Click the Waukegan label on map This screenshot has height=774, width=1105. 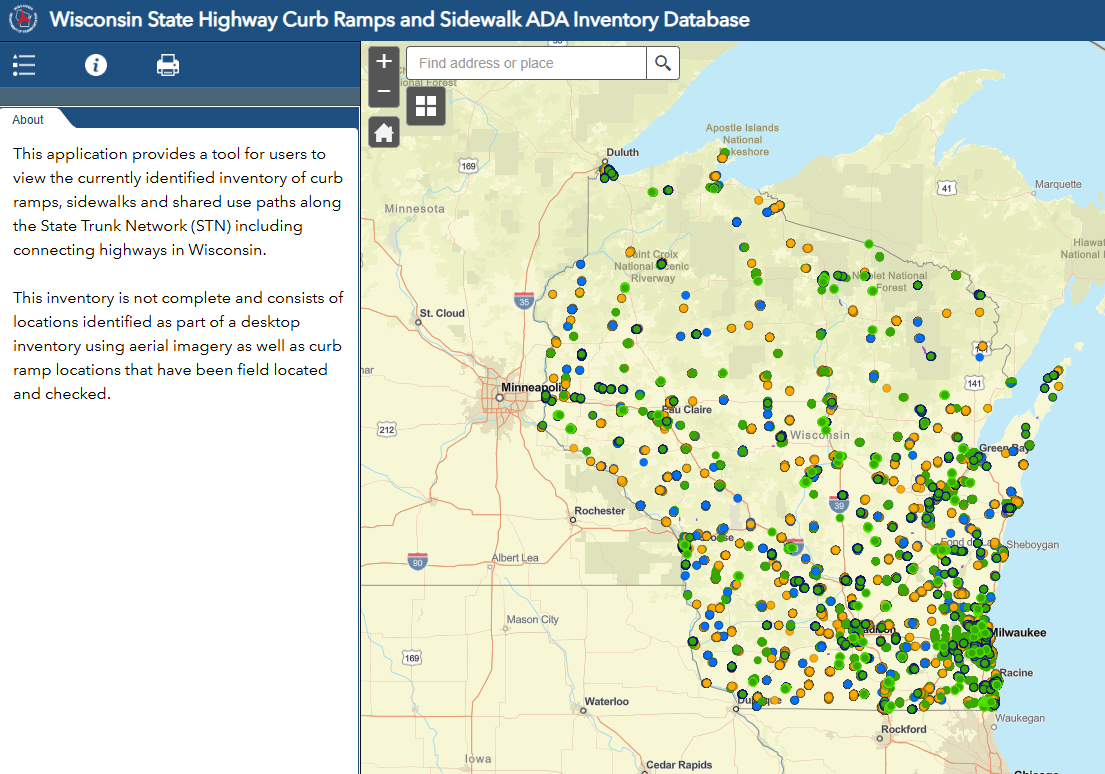pos(1020,718)
